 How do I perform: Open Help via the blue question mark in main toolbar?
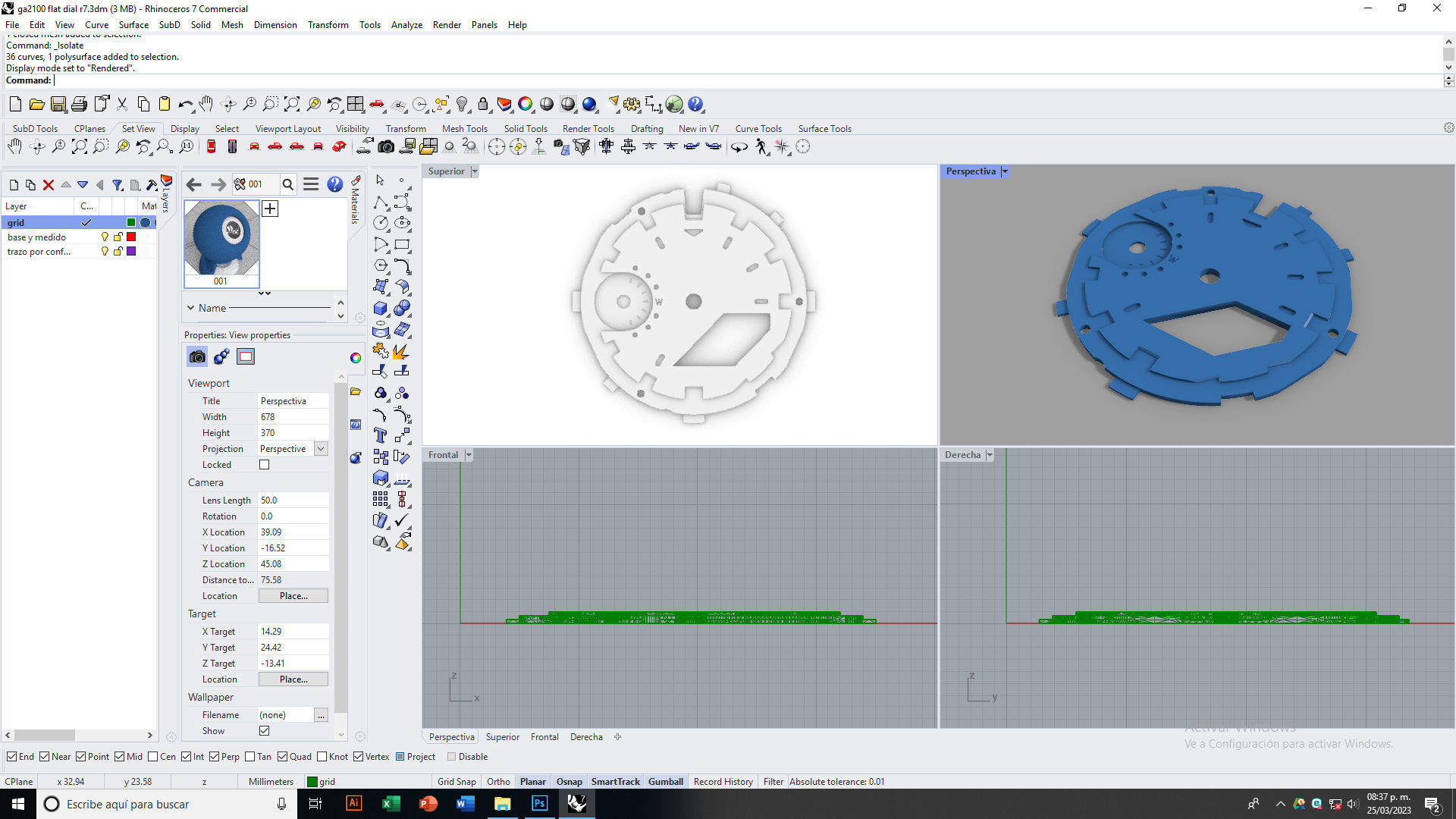coord(695,104)
